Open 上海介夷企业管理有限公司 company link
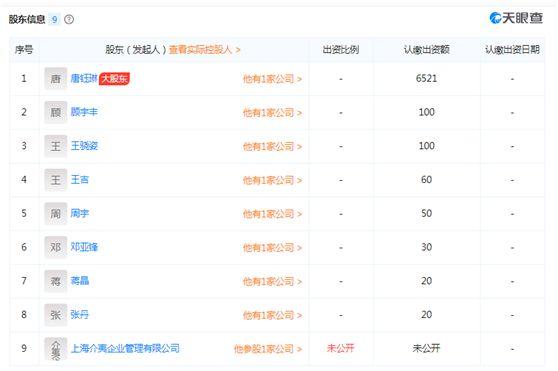558x371 pixels. pos(125,348)
